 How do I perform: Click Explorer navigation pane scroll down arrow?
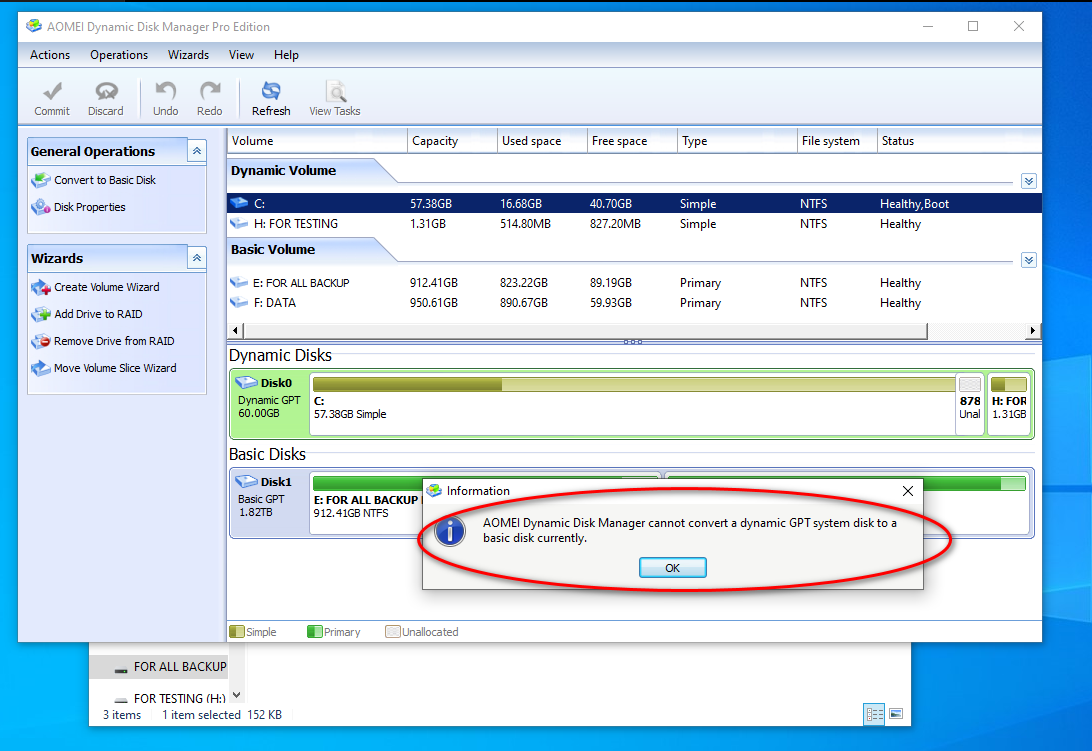(237, 695)
